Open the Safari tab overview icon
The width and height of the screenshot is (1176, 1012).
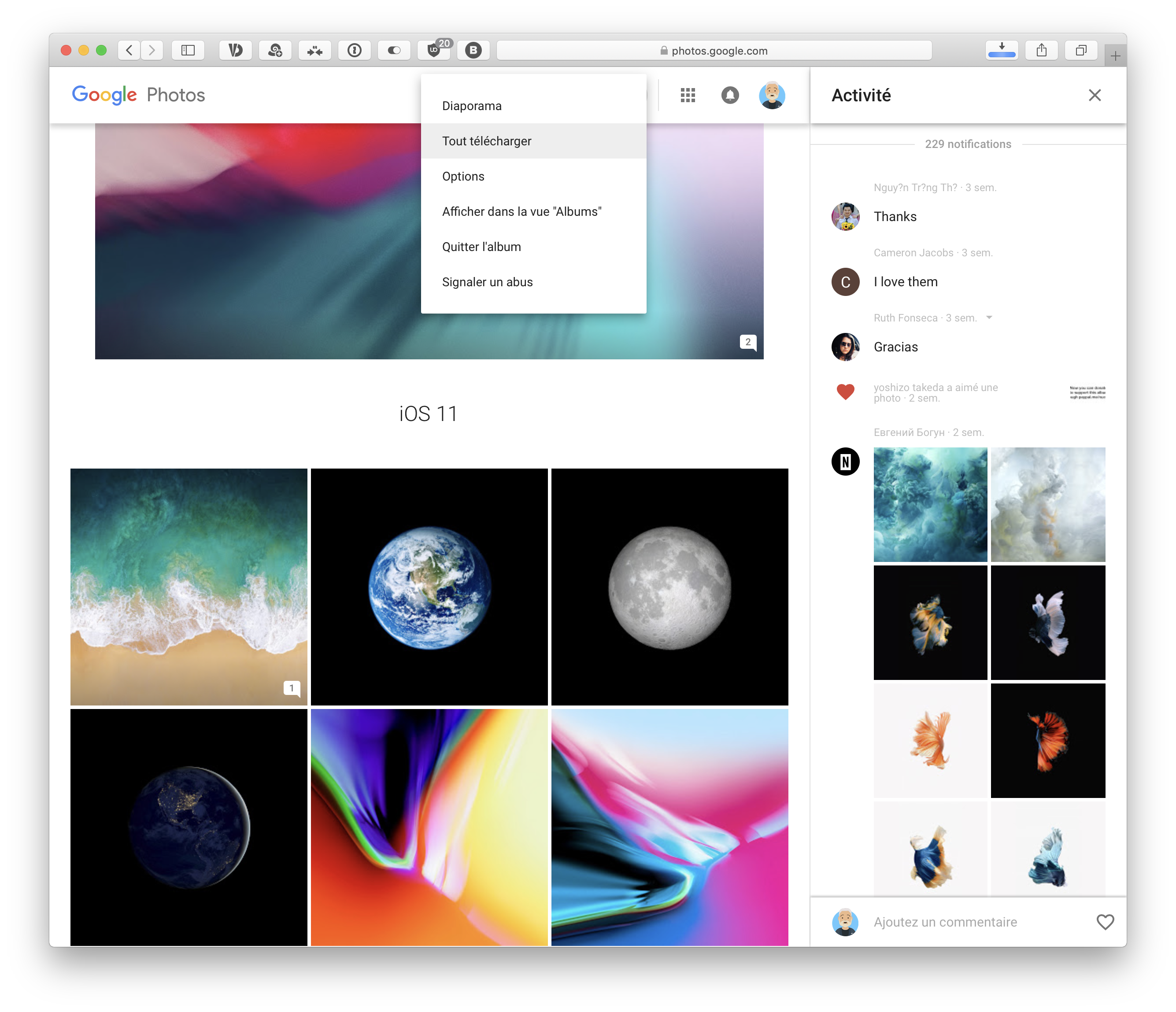tap(1081, 51)
